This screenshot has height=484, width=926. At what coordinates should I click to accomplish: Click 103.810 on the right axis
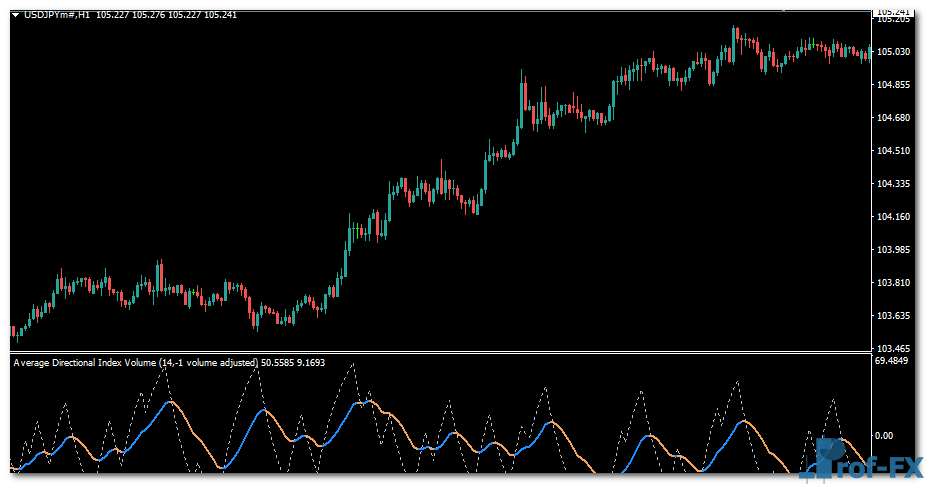(x=892, y=283)
